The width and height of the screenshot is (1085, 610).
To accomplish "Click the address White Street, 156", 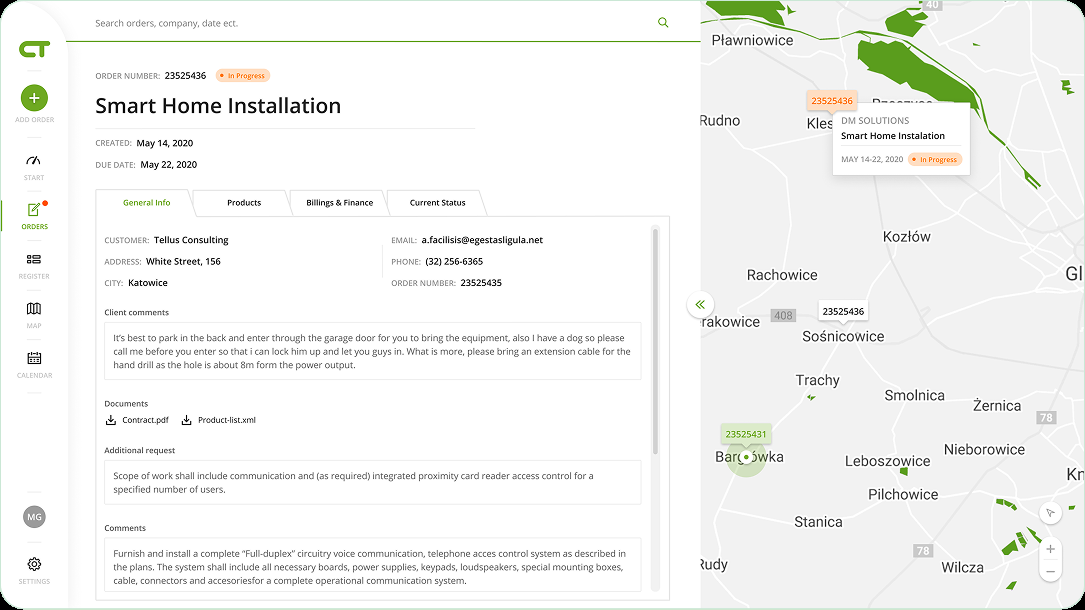I will pyautogui.click(x=183, y=261).
